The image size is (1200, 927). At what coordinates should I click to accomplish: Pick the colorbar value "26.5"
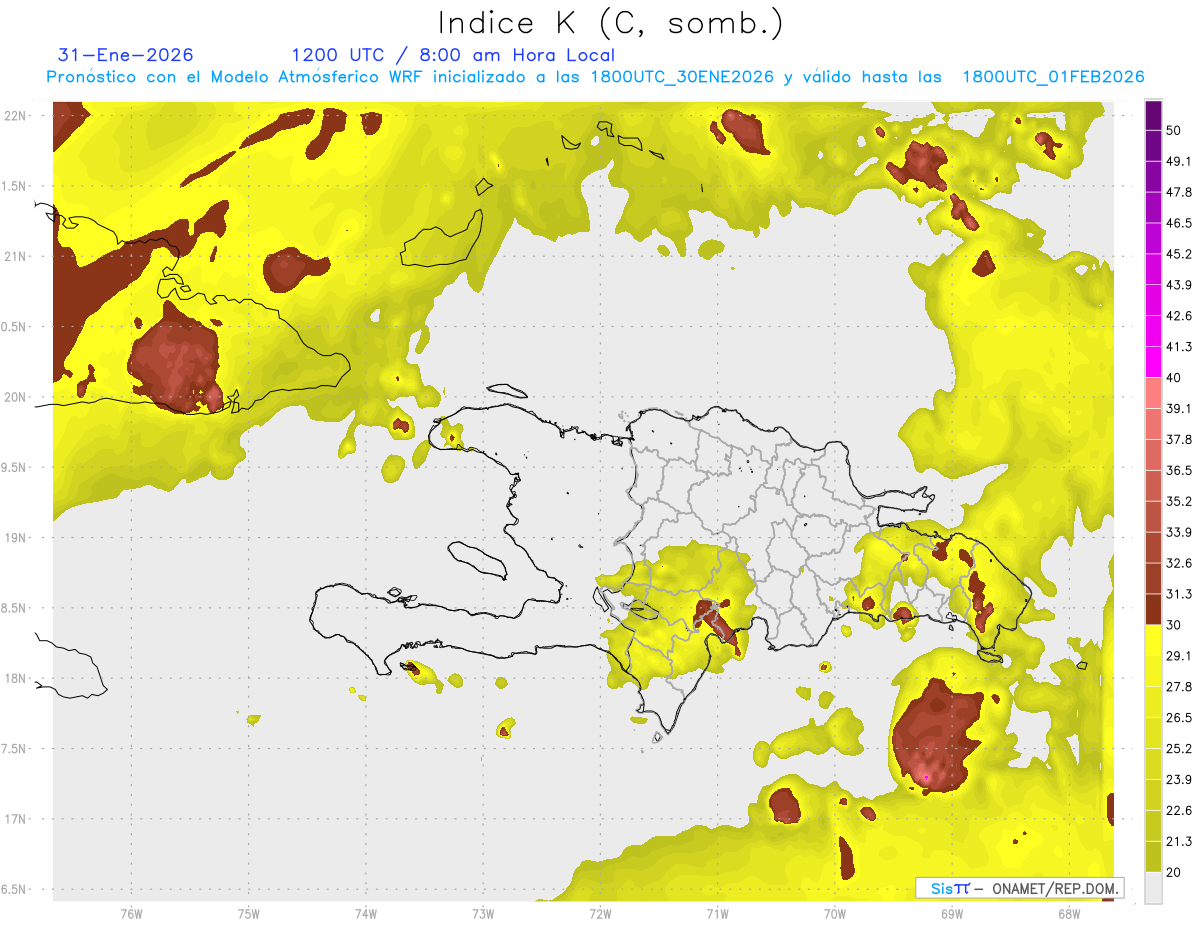pyautogui.click(x=1179, y=718)
